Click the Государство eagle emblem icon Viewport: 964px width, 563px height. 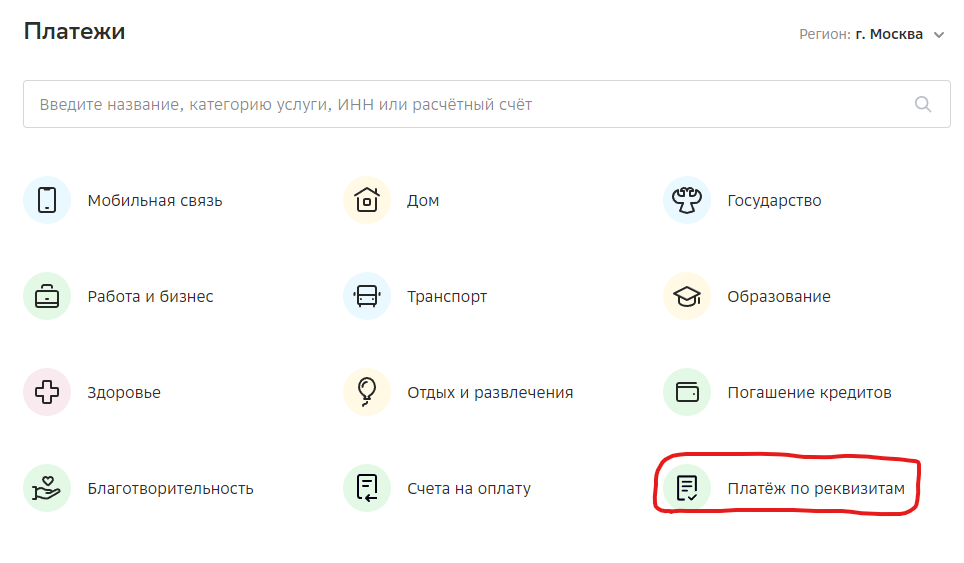point(687,200)
